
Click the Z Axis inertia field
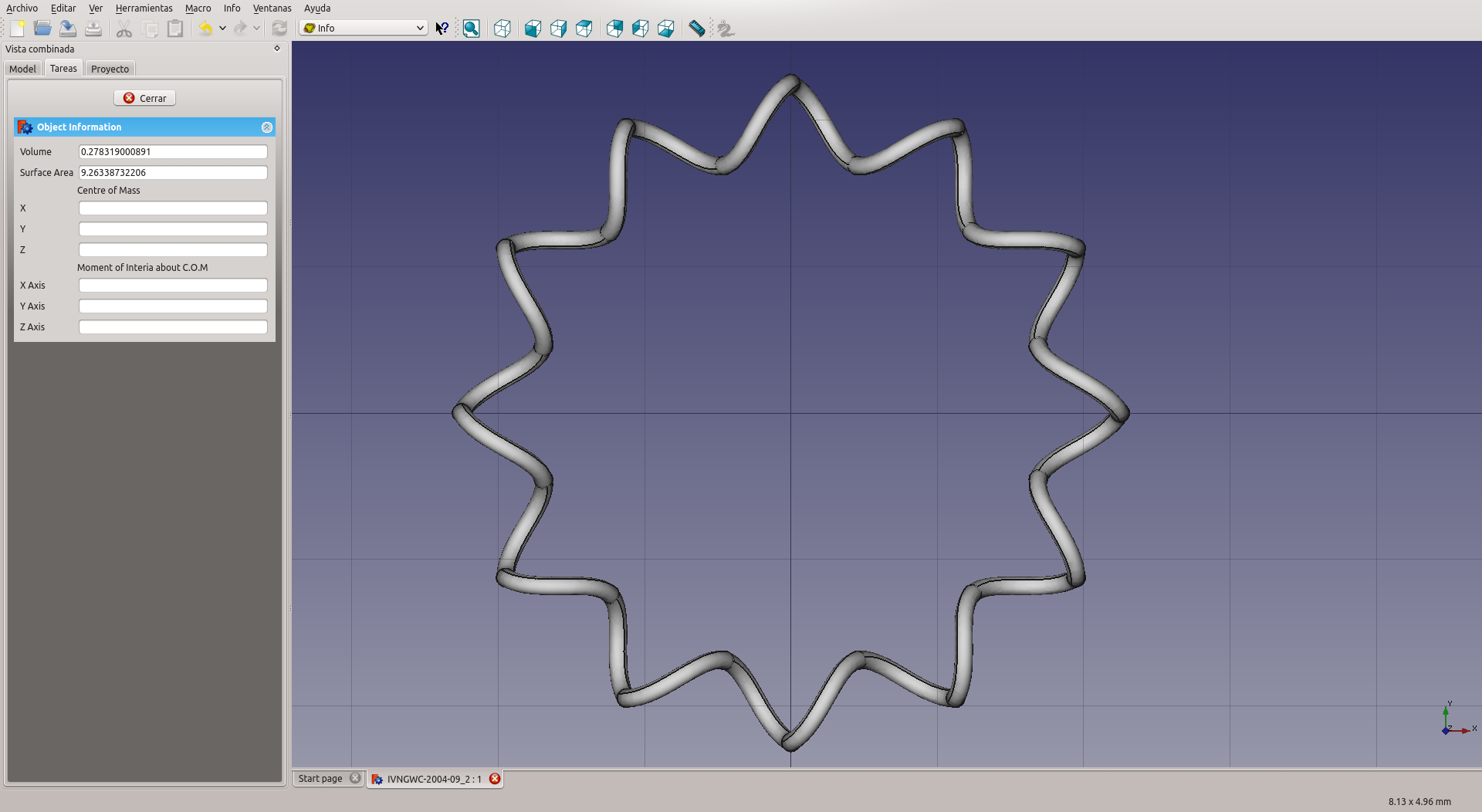[173, 327]
